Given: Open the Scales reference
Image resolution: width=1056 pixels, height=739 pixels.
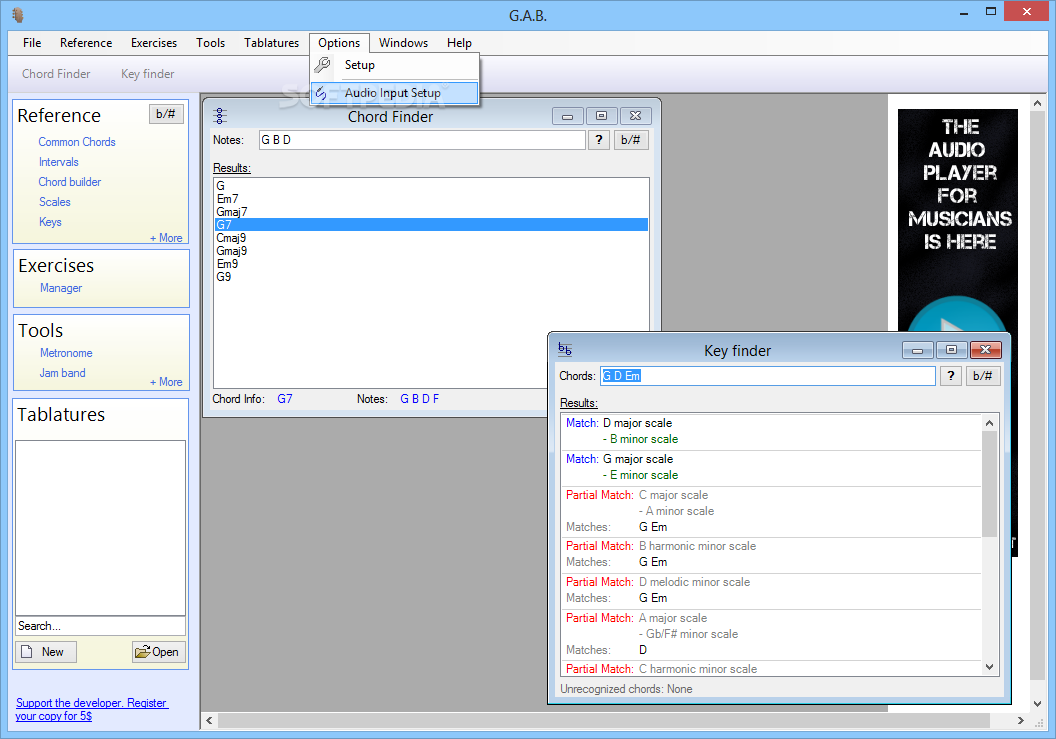Looking at the screenshot, I should click(55, 202).
